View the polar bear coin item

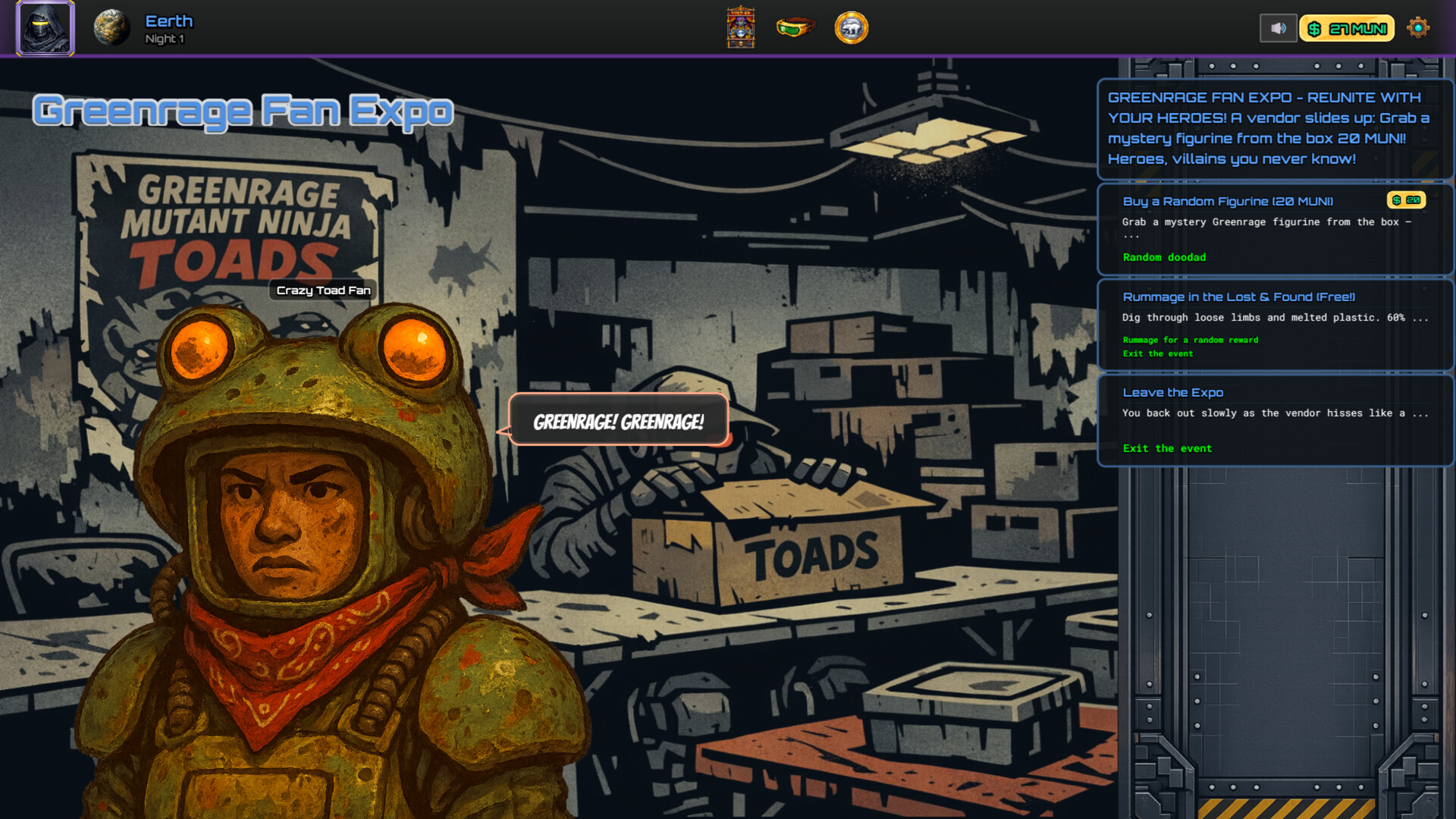coord(851,28)
